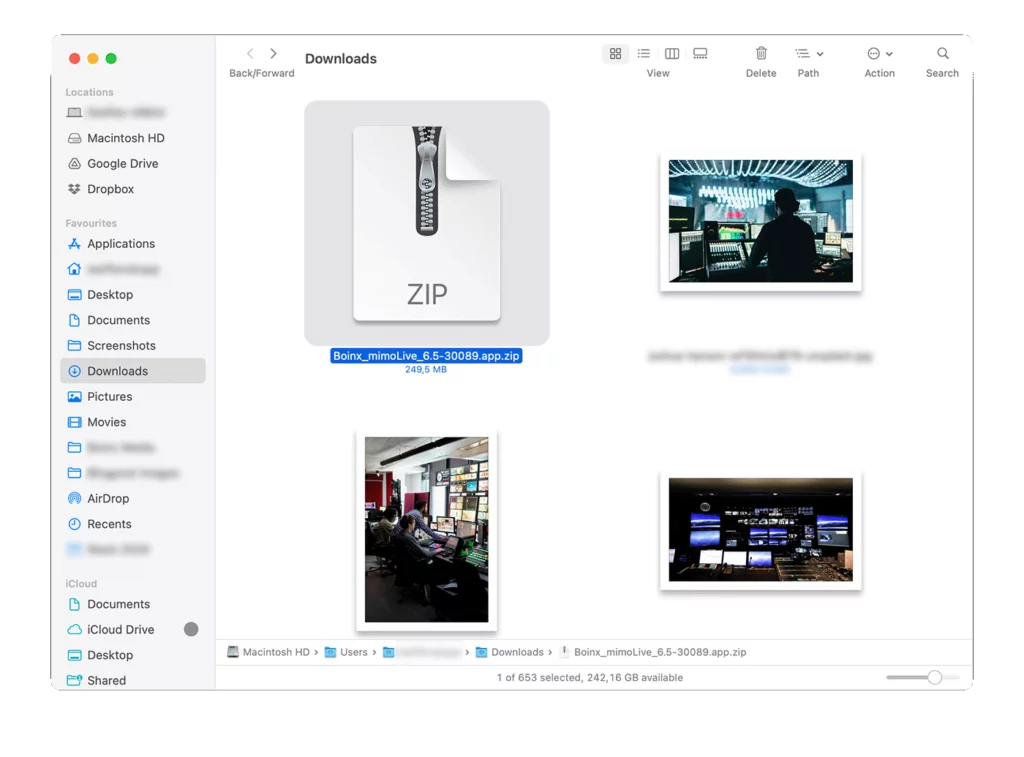Click the 249,5 MB file size label
1024x757 pixels.
pyautogui.click(x=426, y=370)
